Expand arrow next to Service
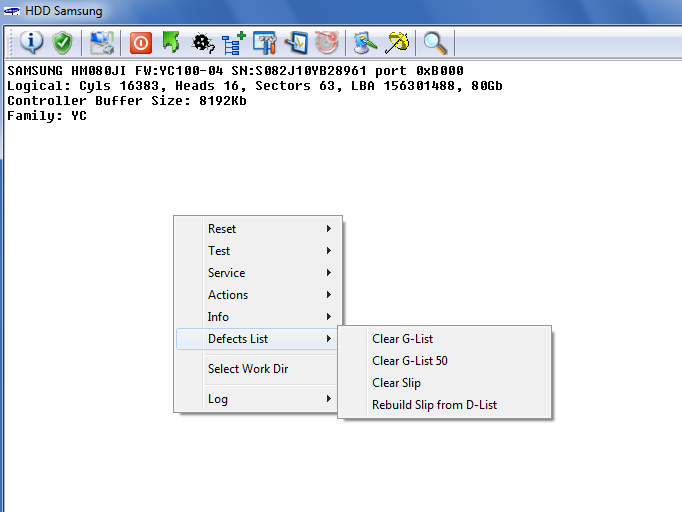Viewport: 682px width, 512px height. (329, 273)
